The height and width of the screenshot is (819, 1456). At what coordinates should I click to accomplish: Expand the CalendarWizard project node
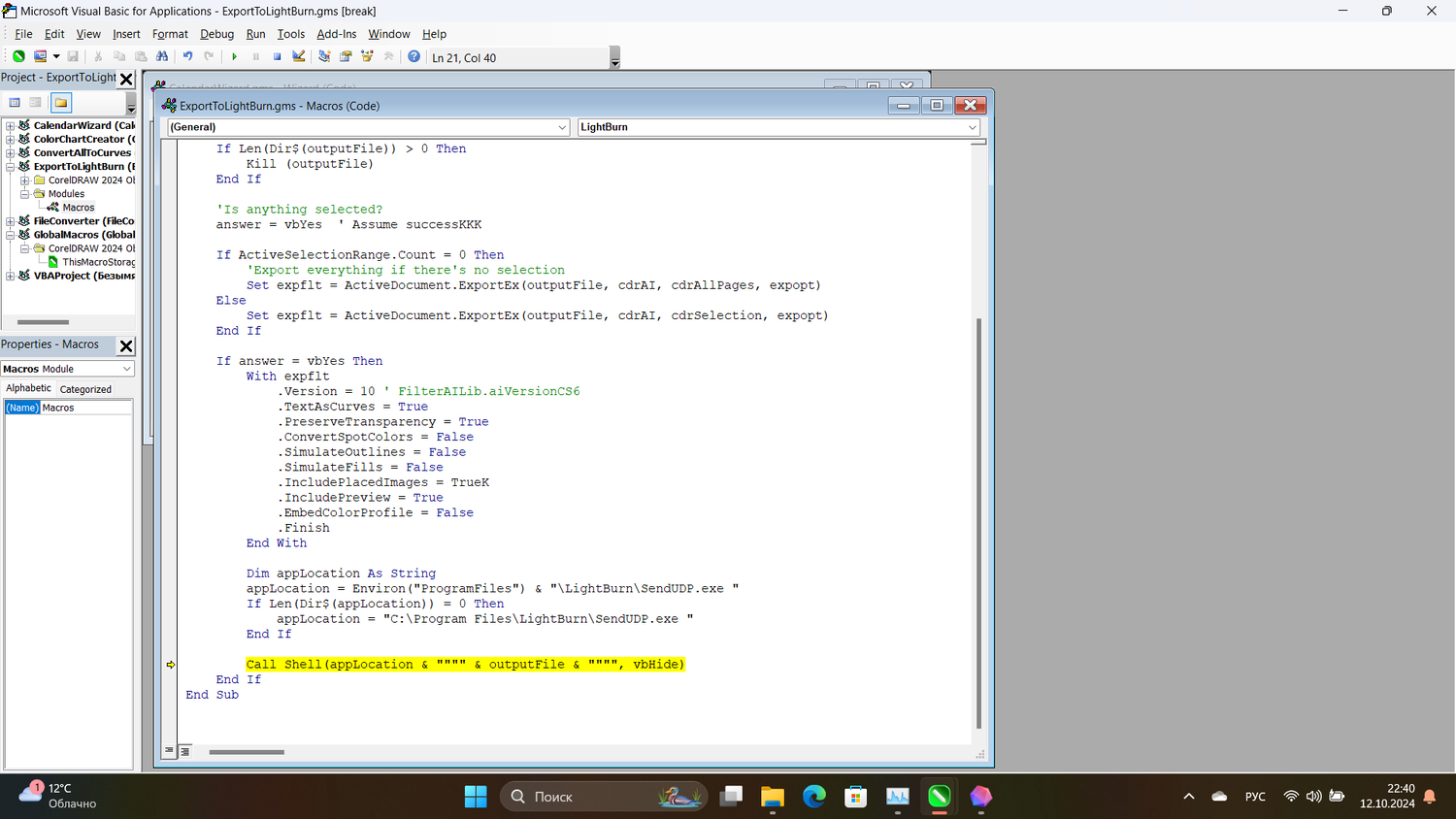coord(10,125)
